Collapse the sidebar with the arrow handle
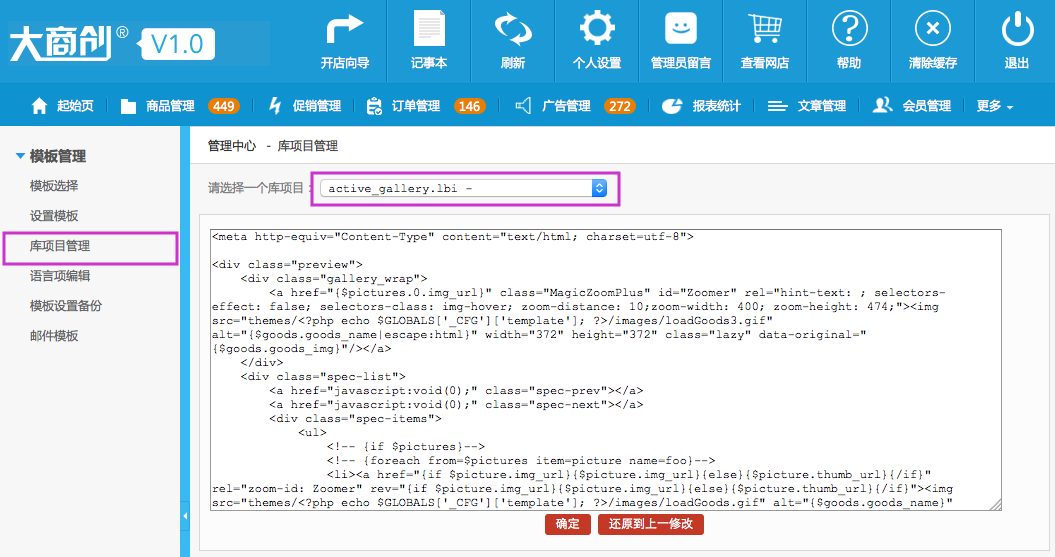 point(185,516)
